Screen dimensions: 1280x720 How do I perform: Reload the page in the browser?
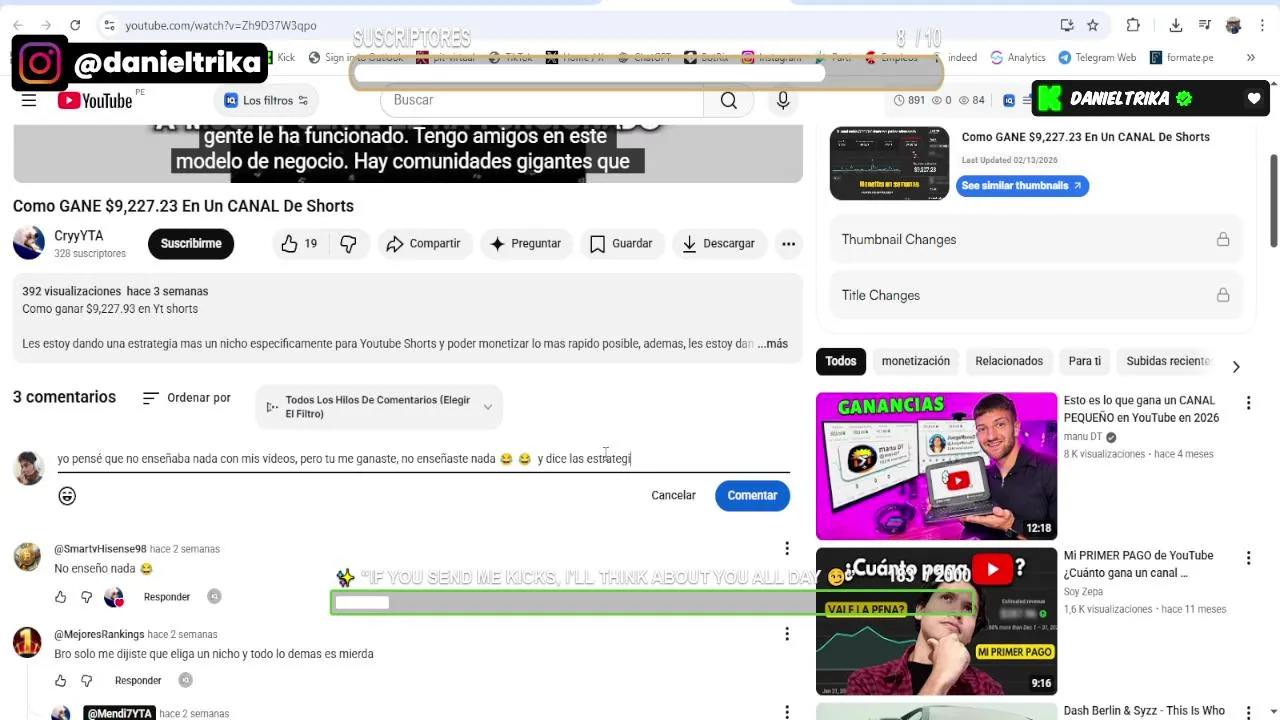[75, 25]
